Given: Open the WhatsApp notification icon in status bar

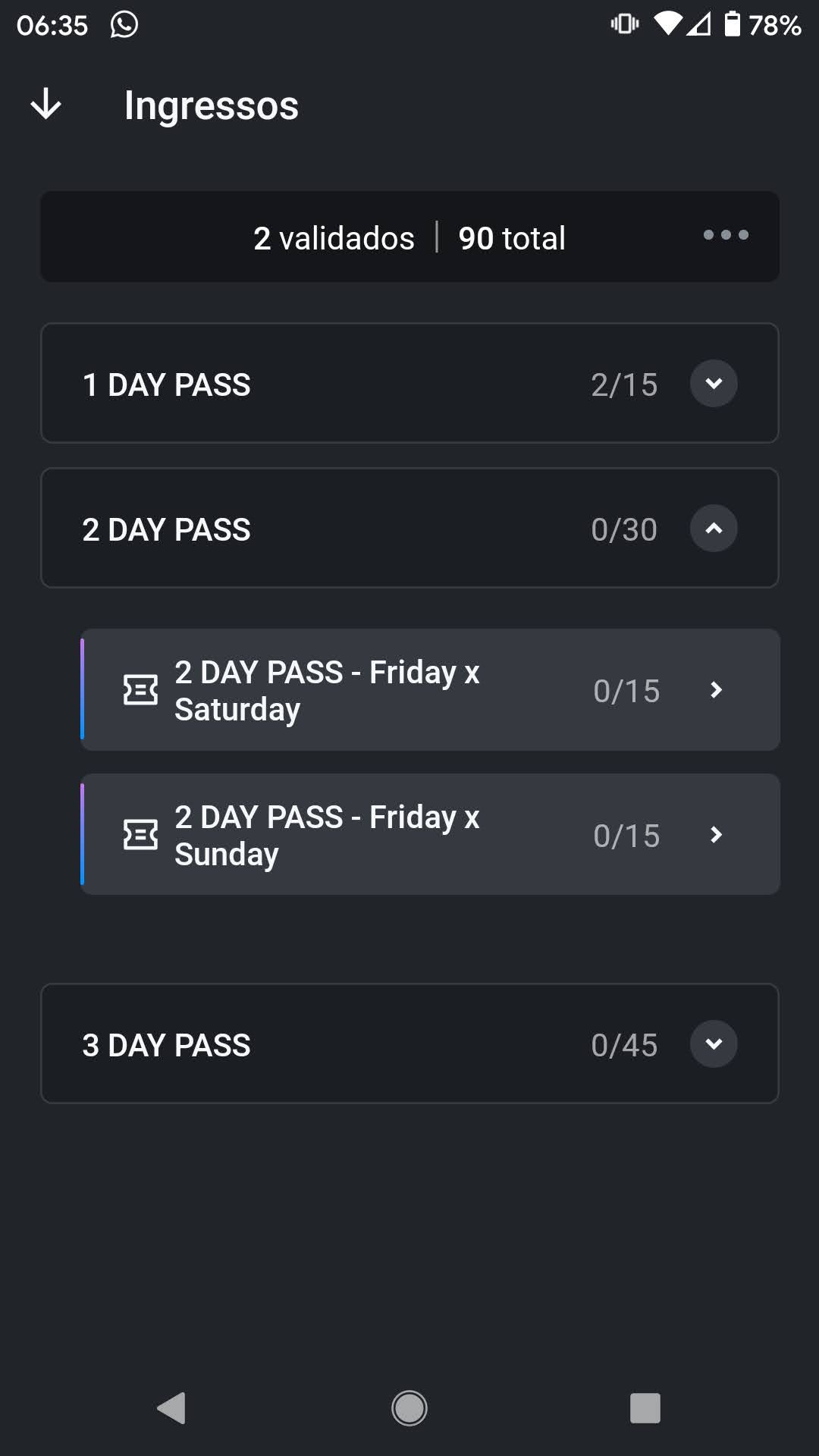Looking at the screenshot, I should [x=124, y=24].
